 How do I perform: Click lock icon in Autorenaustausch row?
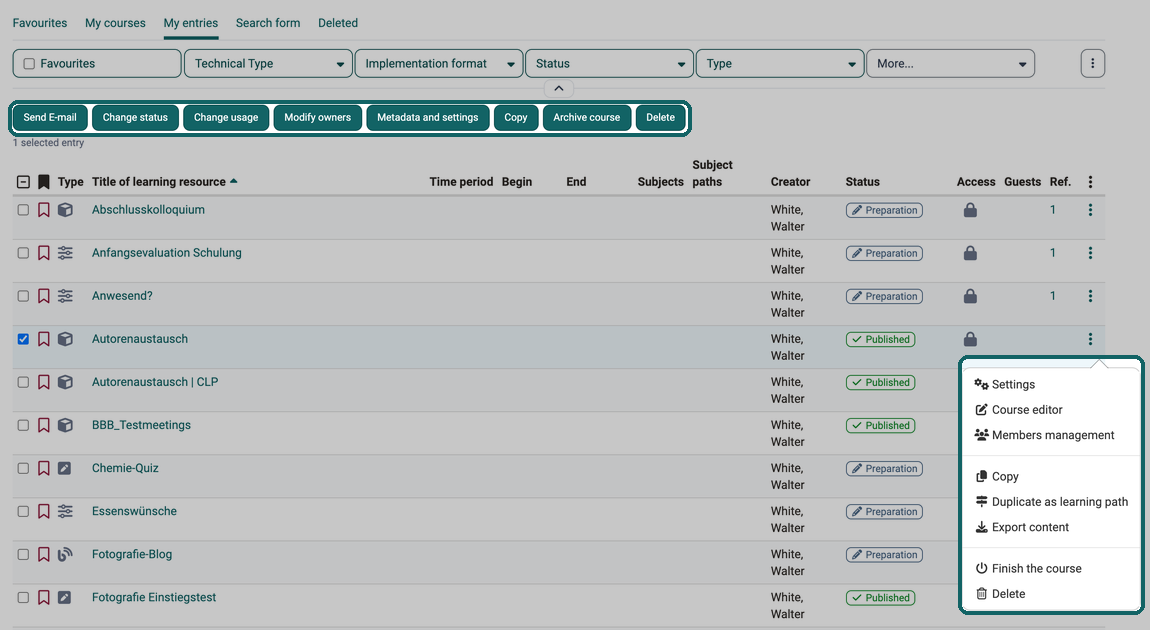[x=970, y=340]
